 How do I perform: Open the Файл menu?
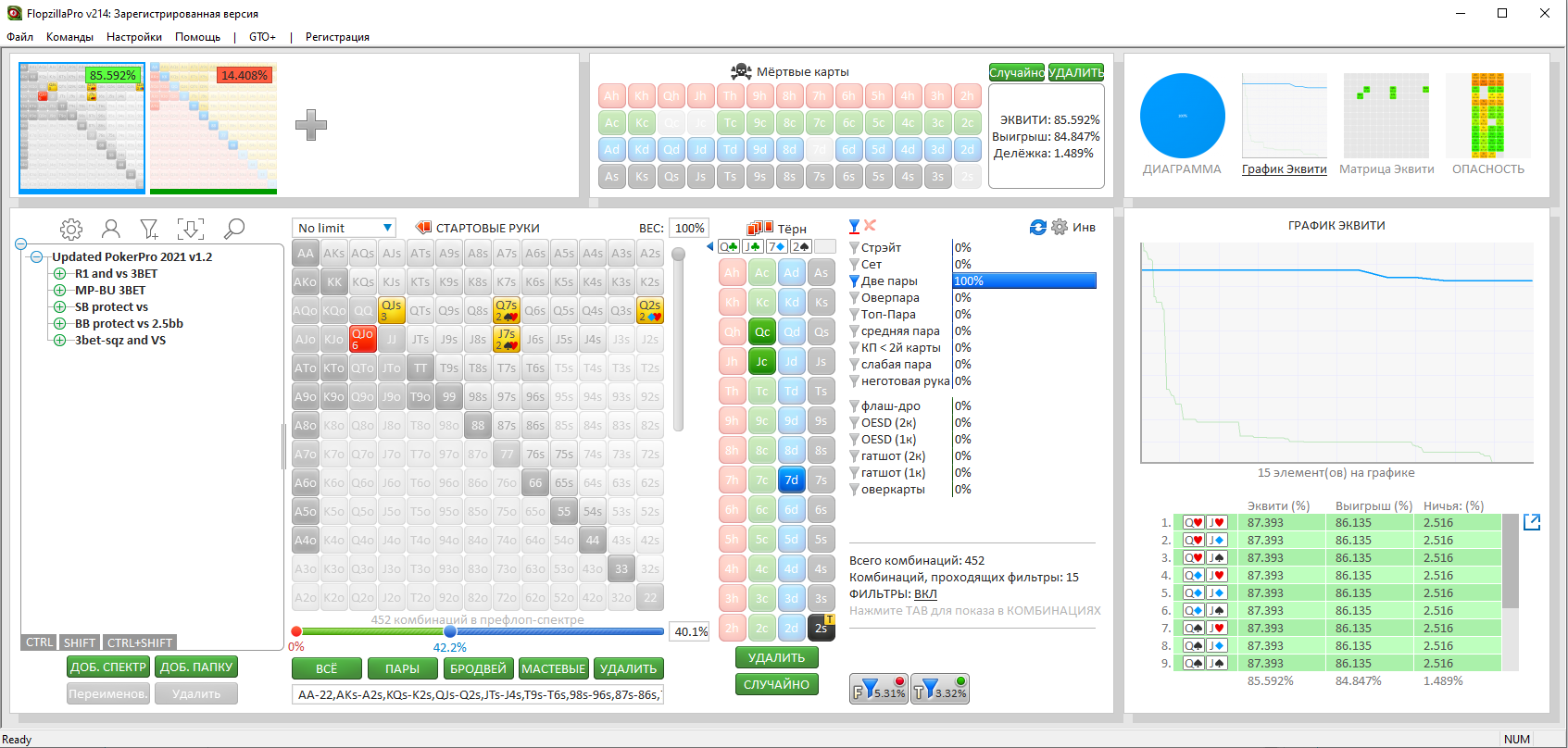(19, 37)
